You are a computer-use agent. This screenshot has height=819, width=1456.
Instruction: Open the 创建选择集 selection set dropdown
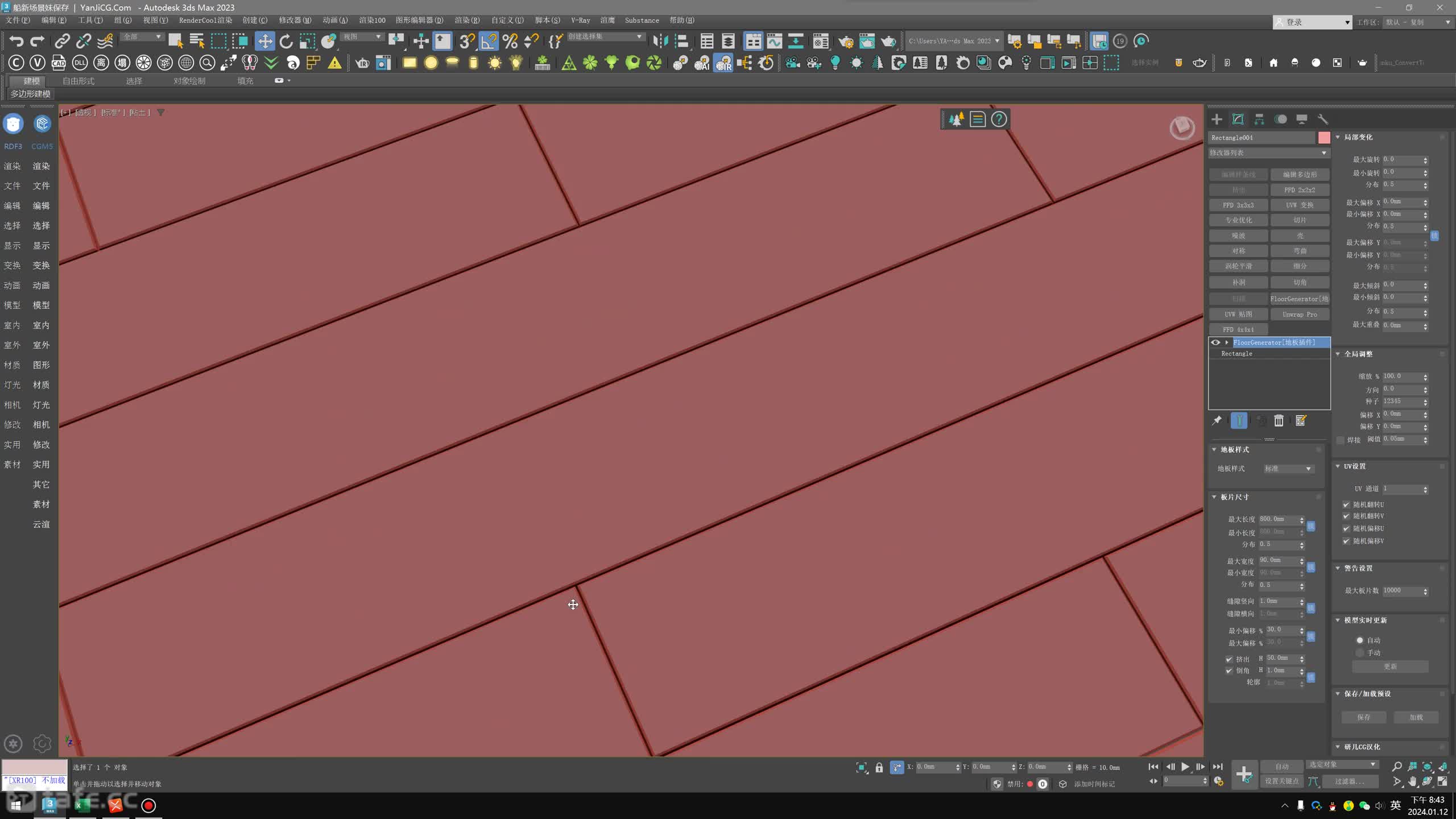point(606,36)
